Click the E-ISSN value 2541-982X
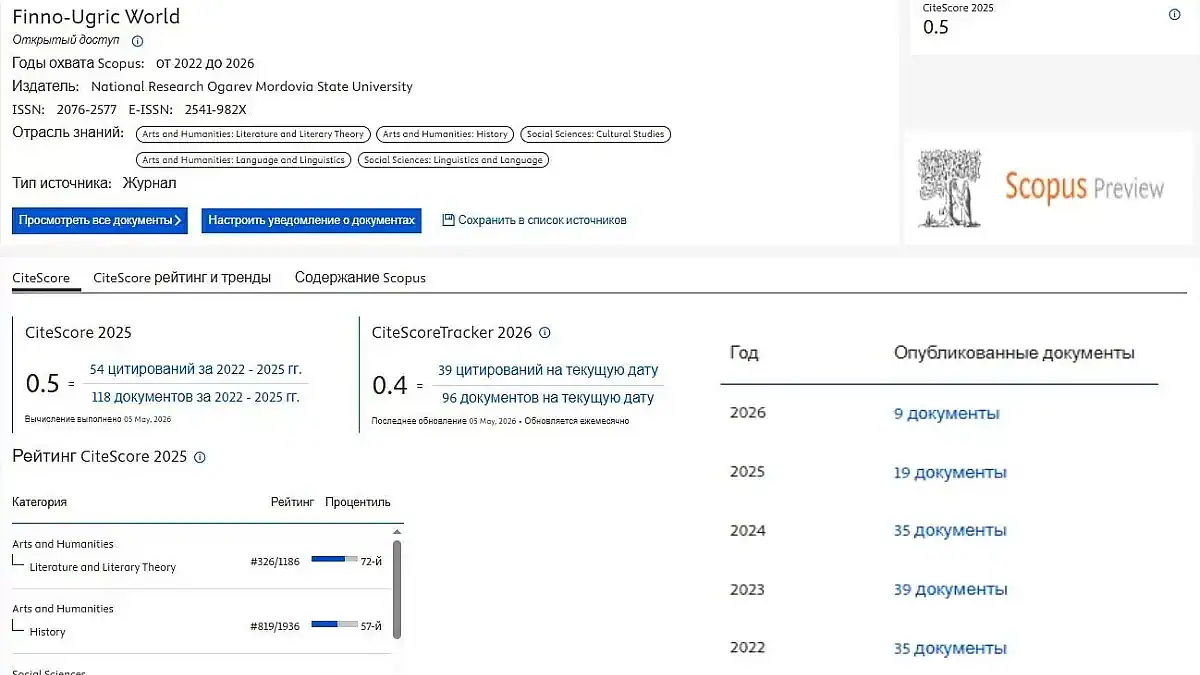The image size is (1200, 675). coord(215,110)
